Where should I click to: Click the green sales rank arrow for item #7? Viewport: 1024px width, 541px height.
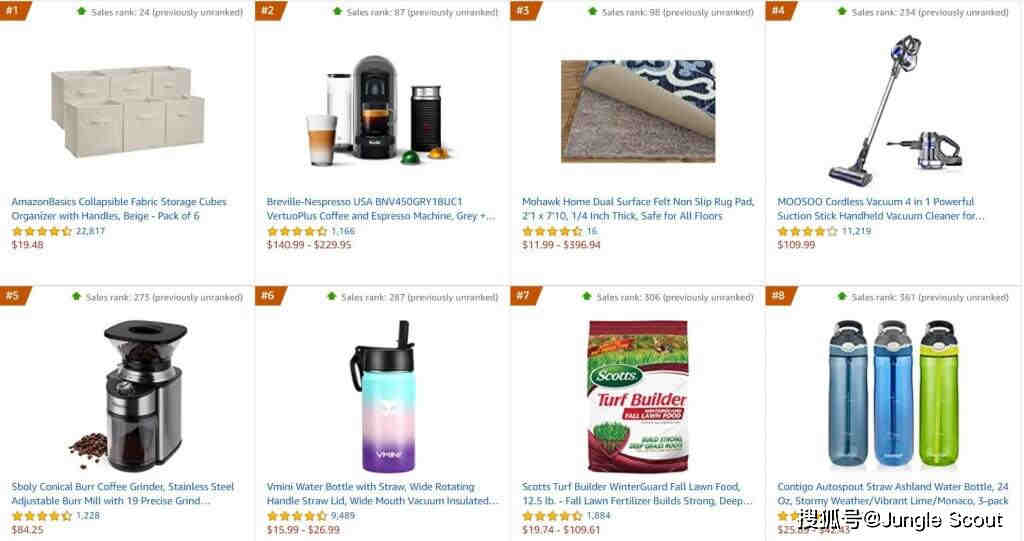point(586,296)
